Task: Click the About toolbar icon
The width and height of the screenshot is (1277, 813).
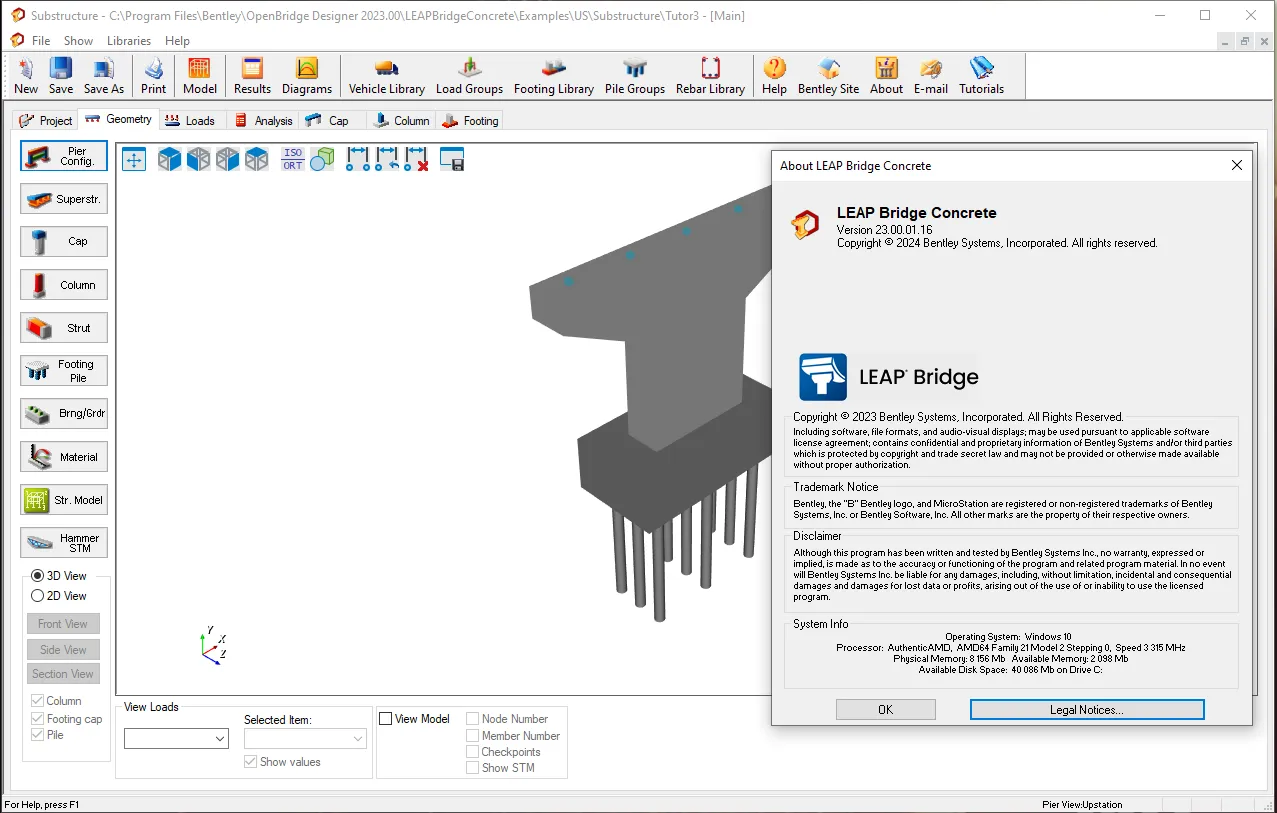Action: (x=886, y=76)
